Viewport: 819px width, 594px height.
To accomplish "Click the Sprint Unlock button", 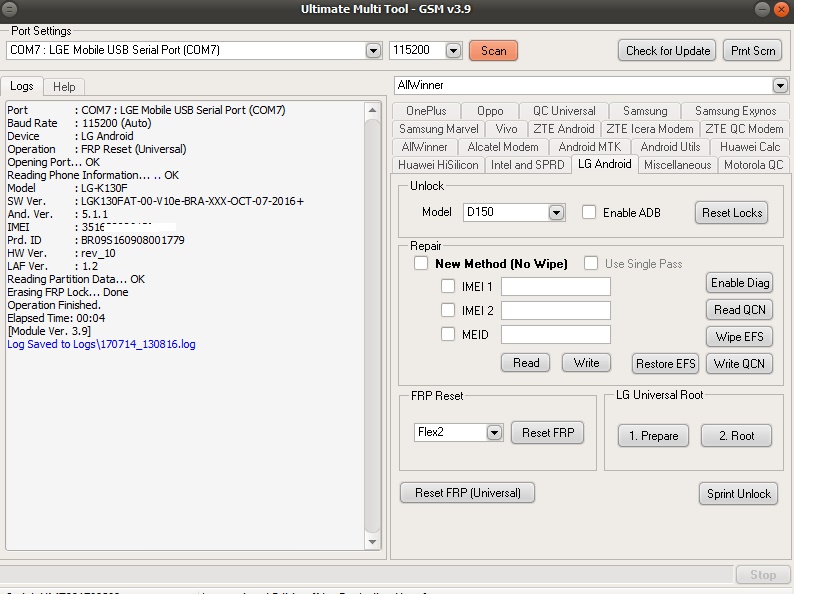I will click(738, 494).
